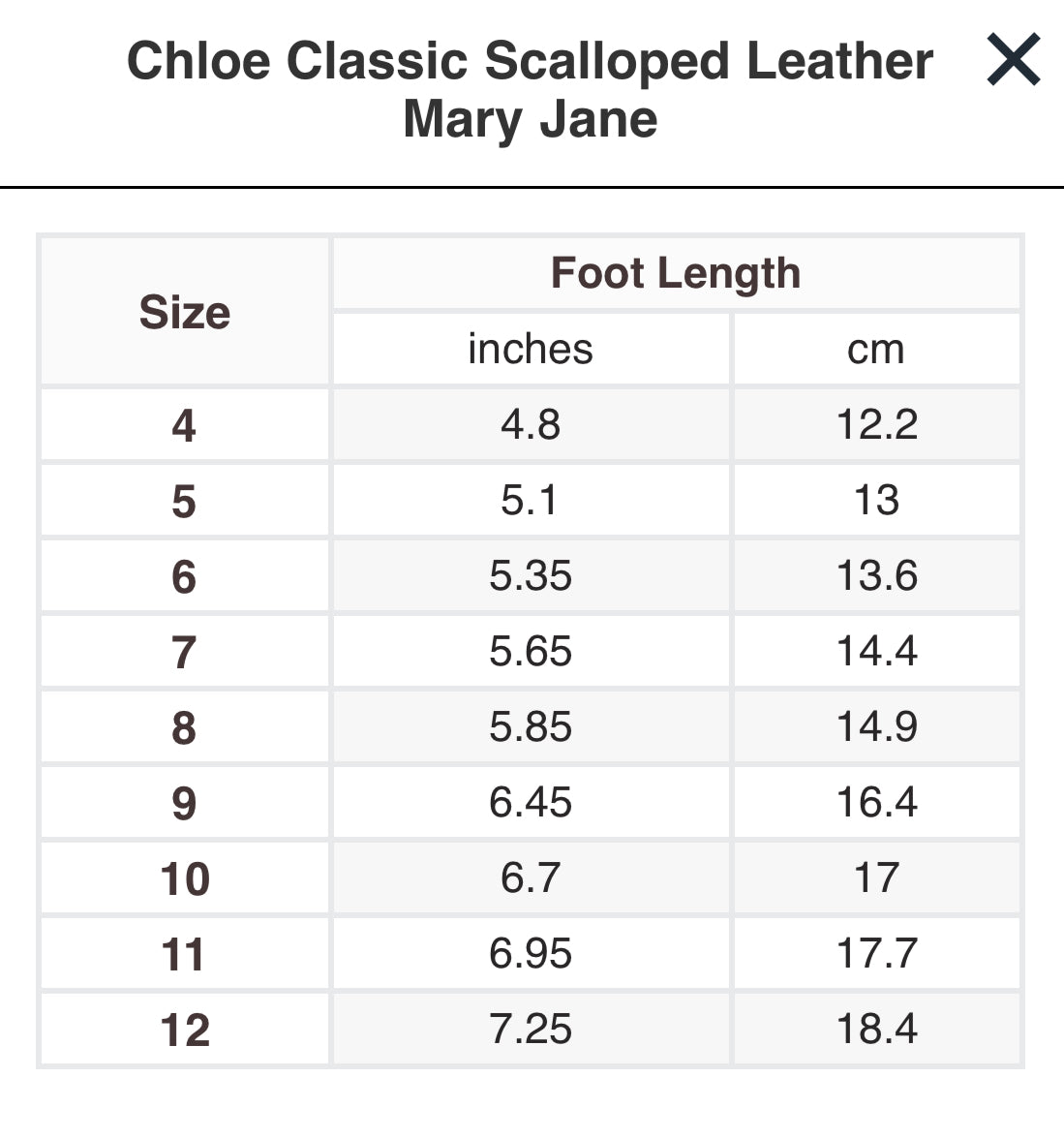Select the Size column header
1064x1139 pixels.
pos(185,312)
